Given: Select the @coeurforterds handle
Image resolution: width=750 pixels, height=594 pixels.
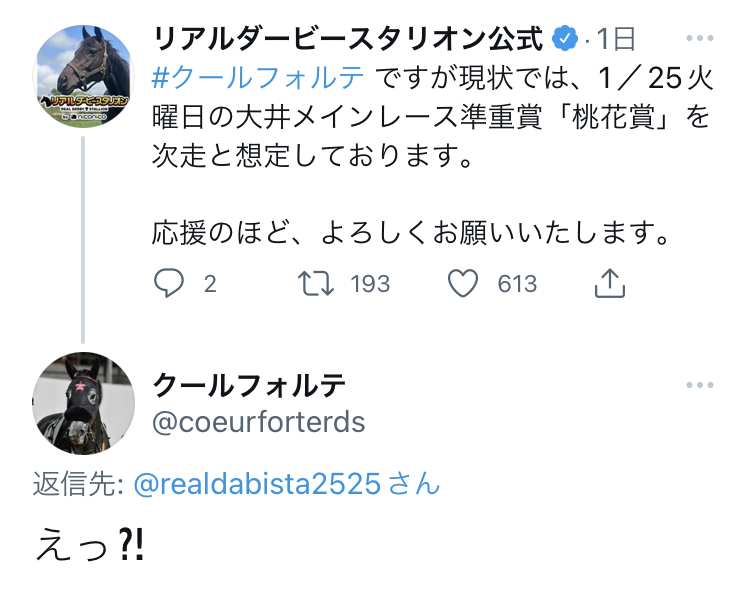Looking at the screenshot, I should tap(258, 421).
